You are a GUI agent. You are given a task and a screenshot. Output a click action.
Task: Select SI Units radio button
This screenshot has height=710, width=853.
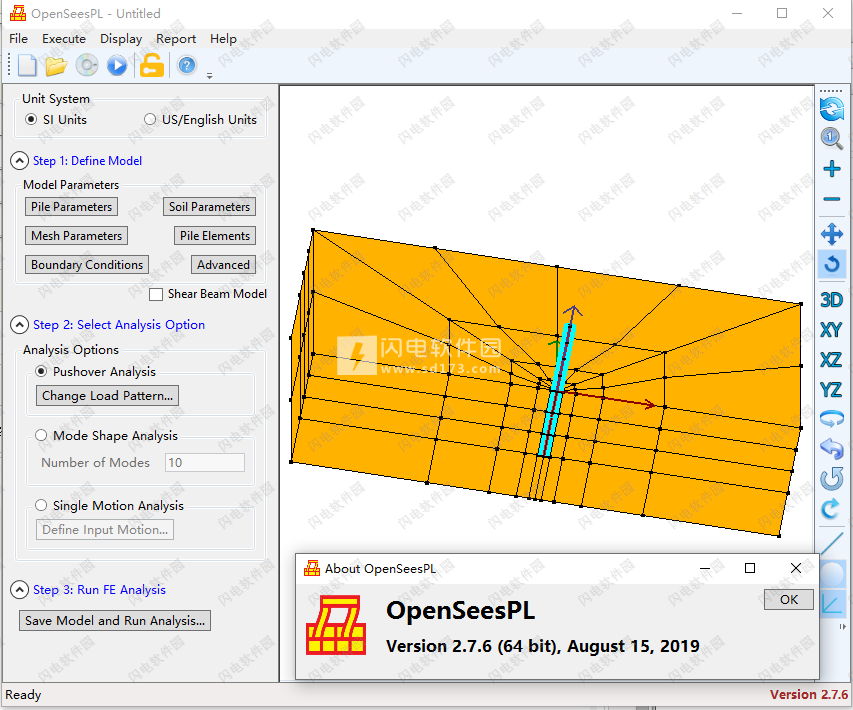31,119
